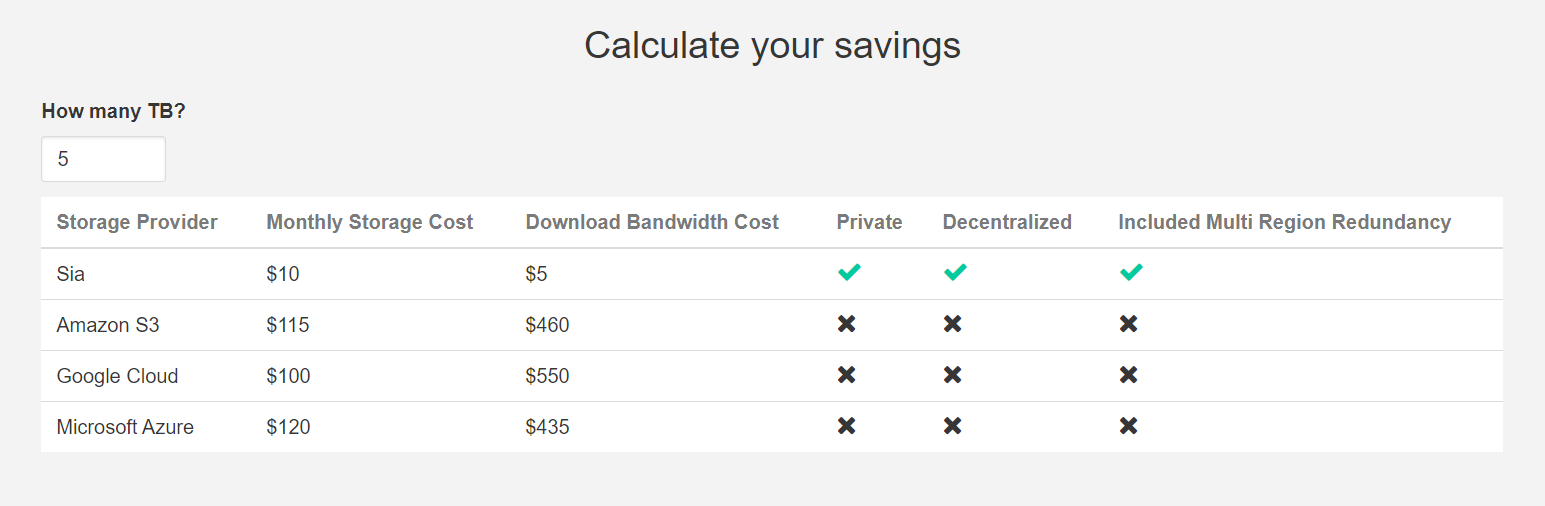The height and width of the screenshot is (506, 1545).
Task: Click Amazon S3's Private X mark
Action: (x=847, y=324)
